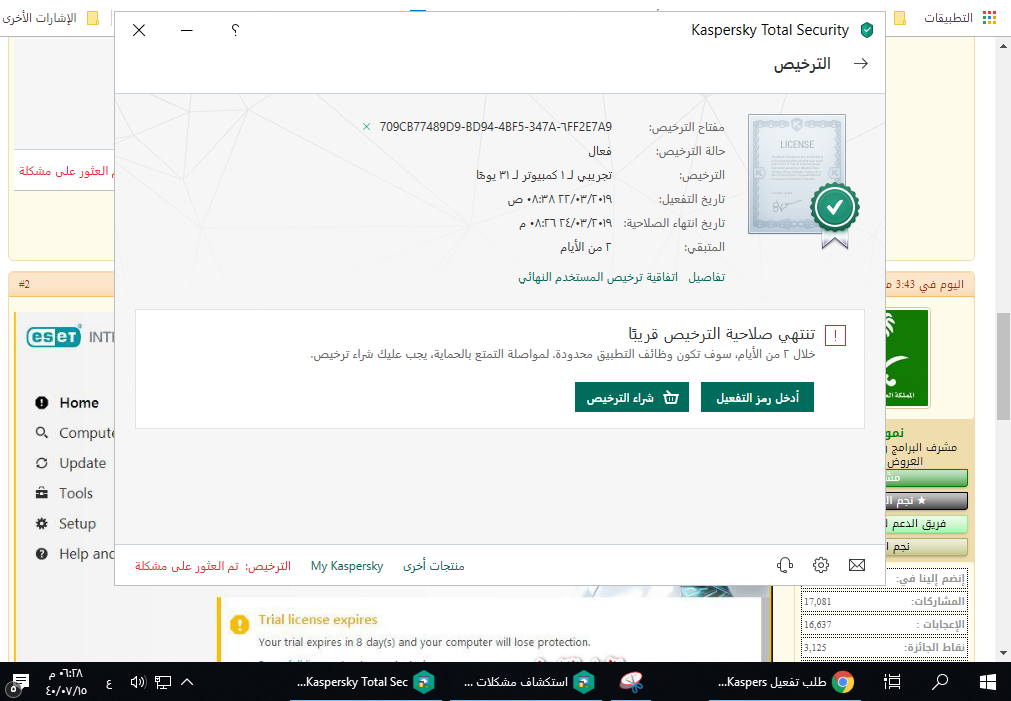Close the Kaspersky Total Security window
1011x701 pixels.
click(x=139, y=30)
